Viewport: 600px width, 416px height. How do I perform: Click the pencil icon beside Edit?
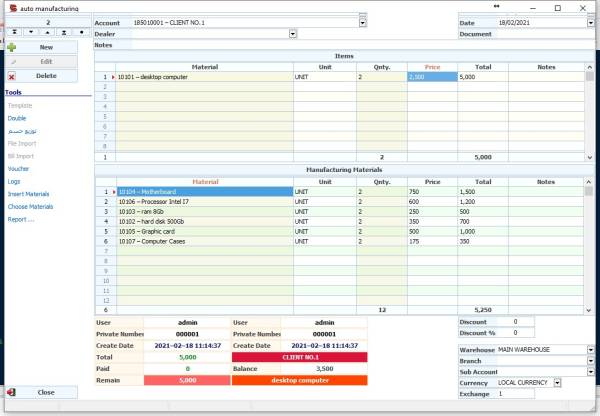13,62
